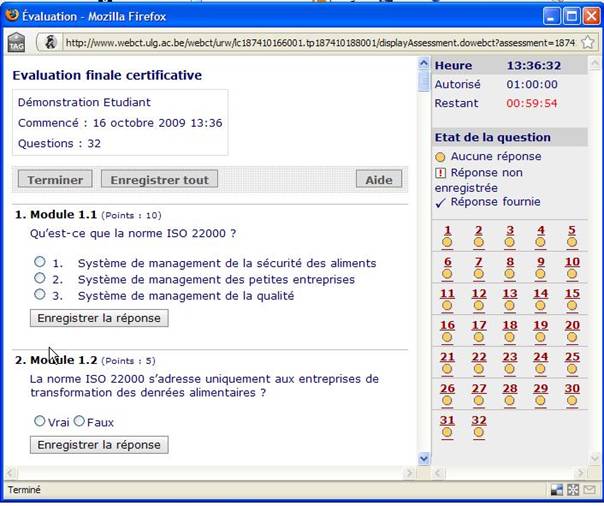Click 'Enregistrer tout' button
The image size is (604, 506).
click(x=160, y=180)
